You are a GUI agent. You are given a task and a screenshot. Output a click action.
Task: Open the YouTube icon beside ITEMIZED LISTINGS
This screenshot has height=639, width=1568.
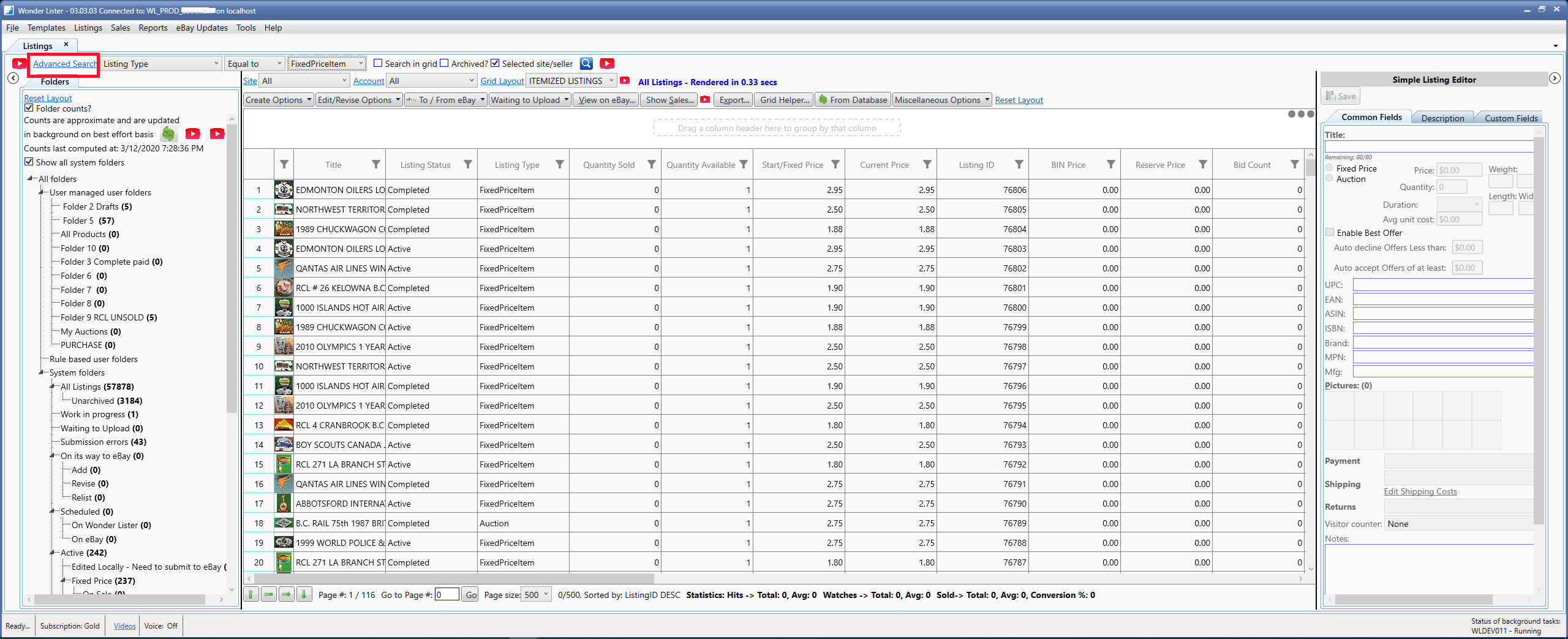pos(625,81)
